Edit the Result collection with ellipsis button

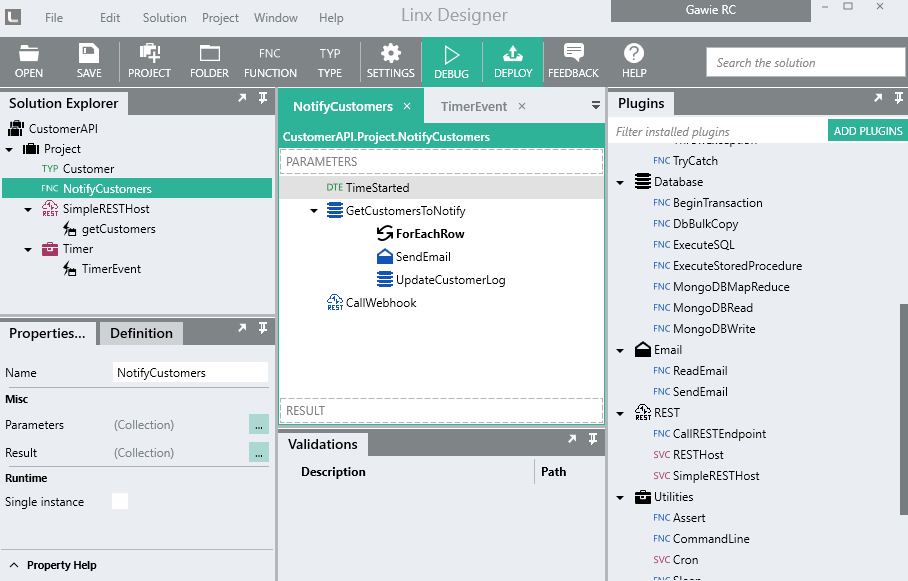(x=258, y=452)
